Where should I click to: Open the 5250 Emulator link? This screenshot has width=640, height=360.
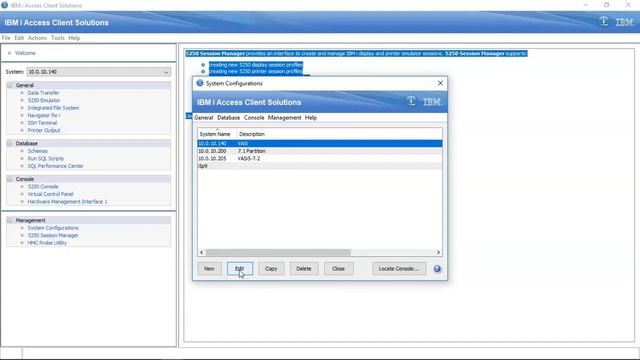coord(44,100)
